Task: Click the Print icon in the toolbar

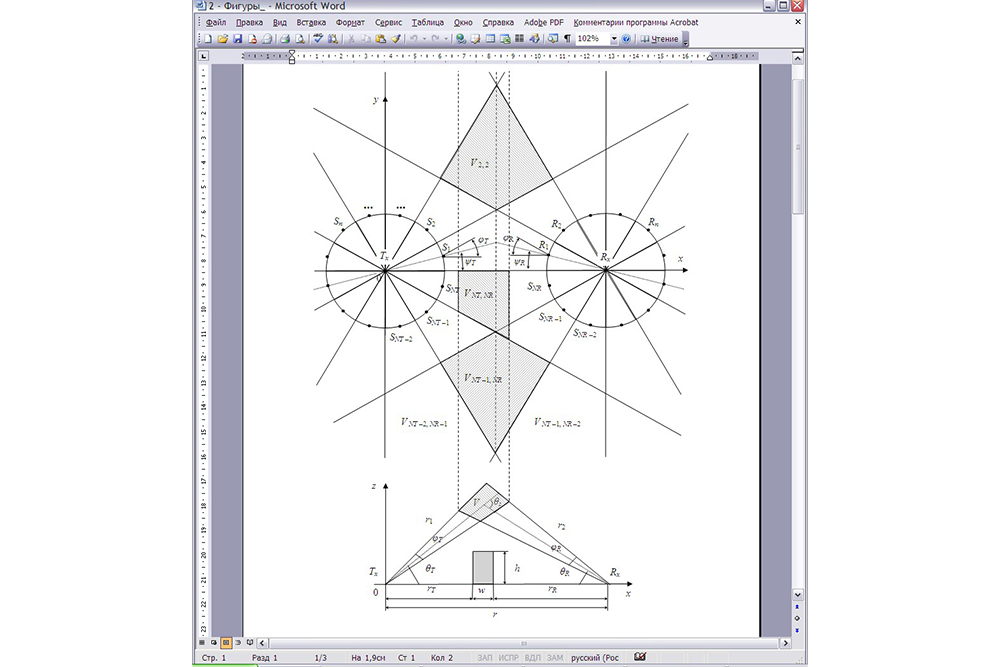Action: 283,39
